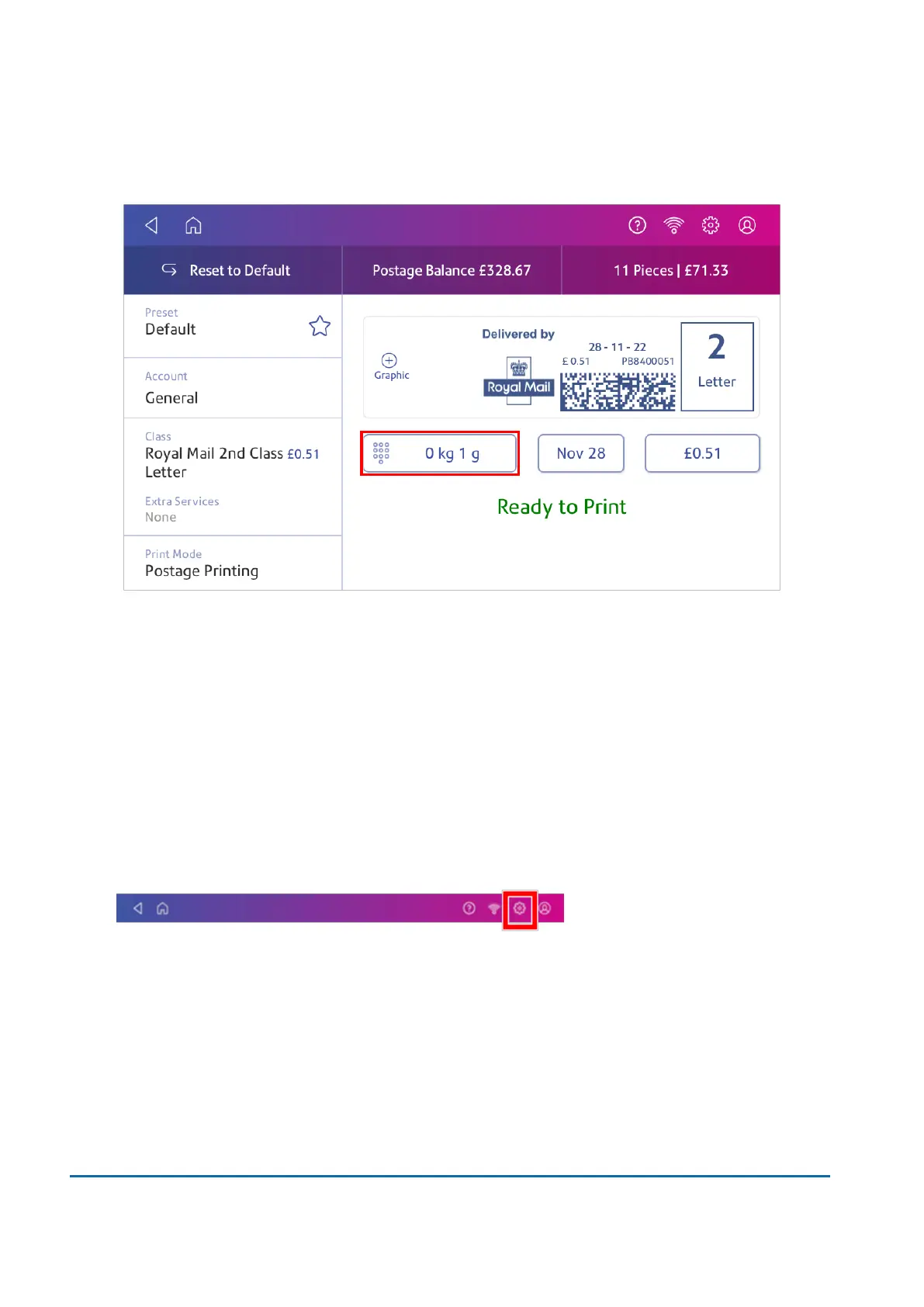
Task: Go to the Home screen icon
Action: (x=193, y=225)
